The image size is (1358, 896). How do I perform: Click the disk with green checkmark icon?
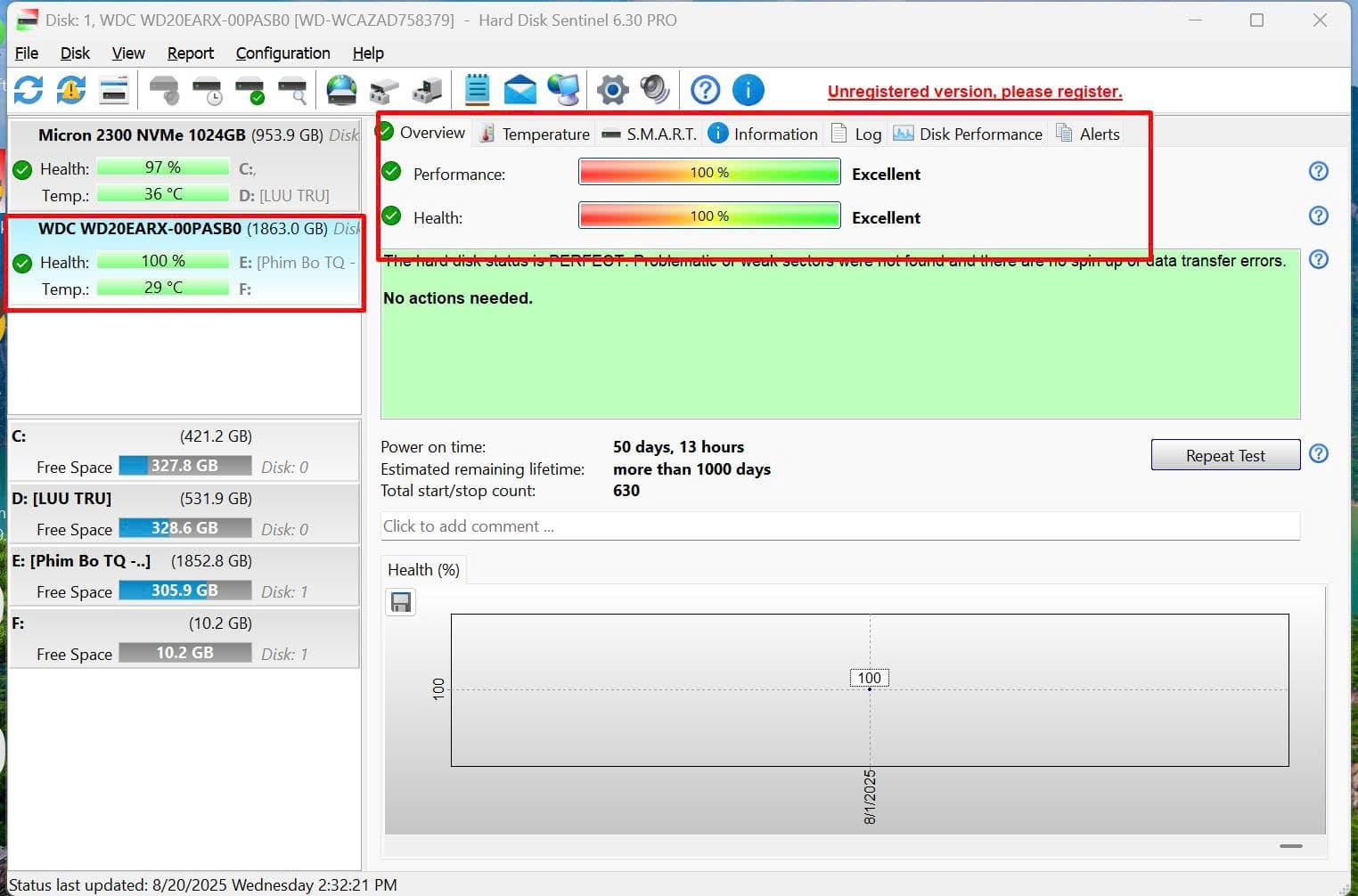pos(250,90)
